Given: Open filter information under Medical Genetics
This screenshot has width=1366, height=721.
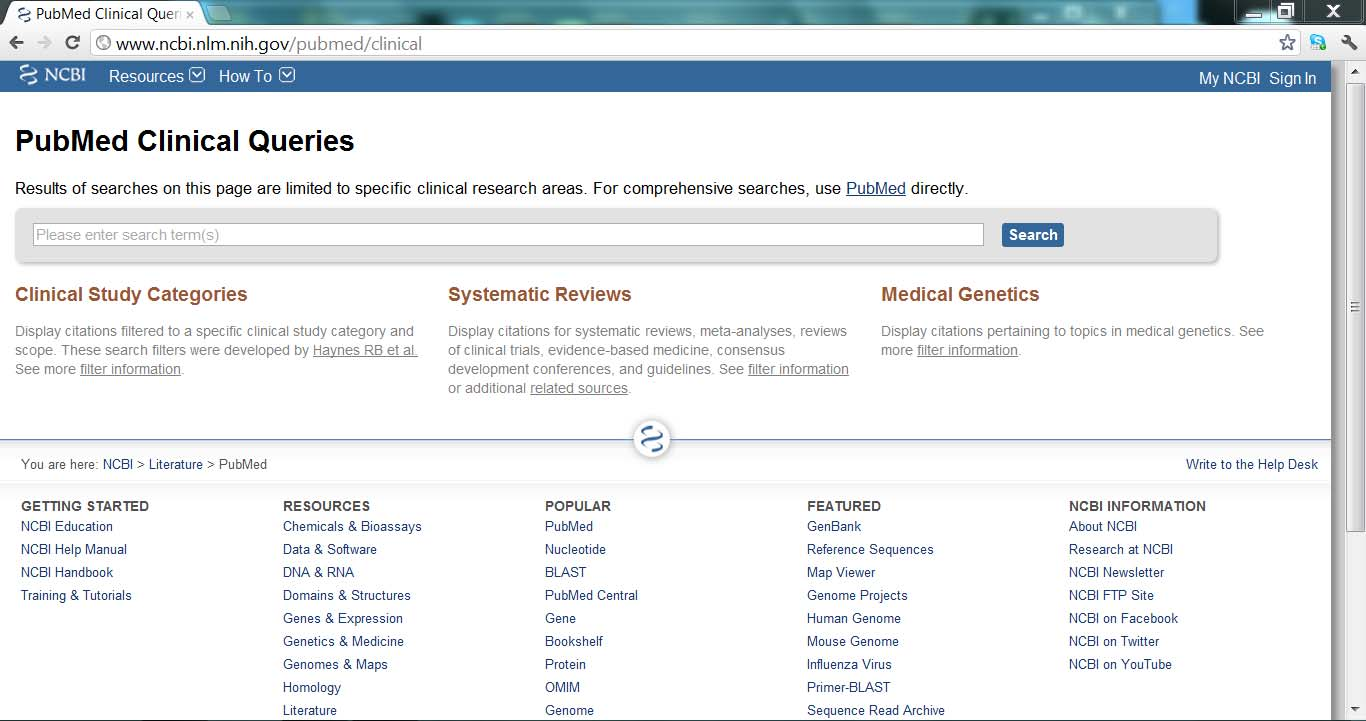Looking at the screenshot, I should click(x=967, y=350).
